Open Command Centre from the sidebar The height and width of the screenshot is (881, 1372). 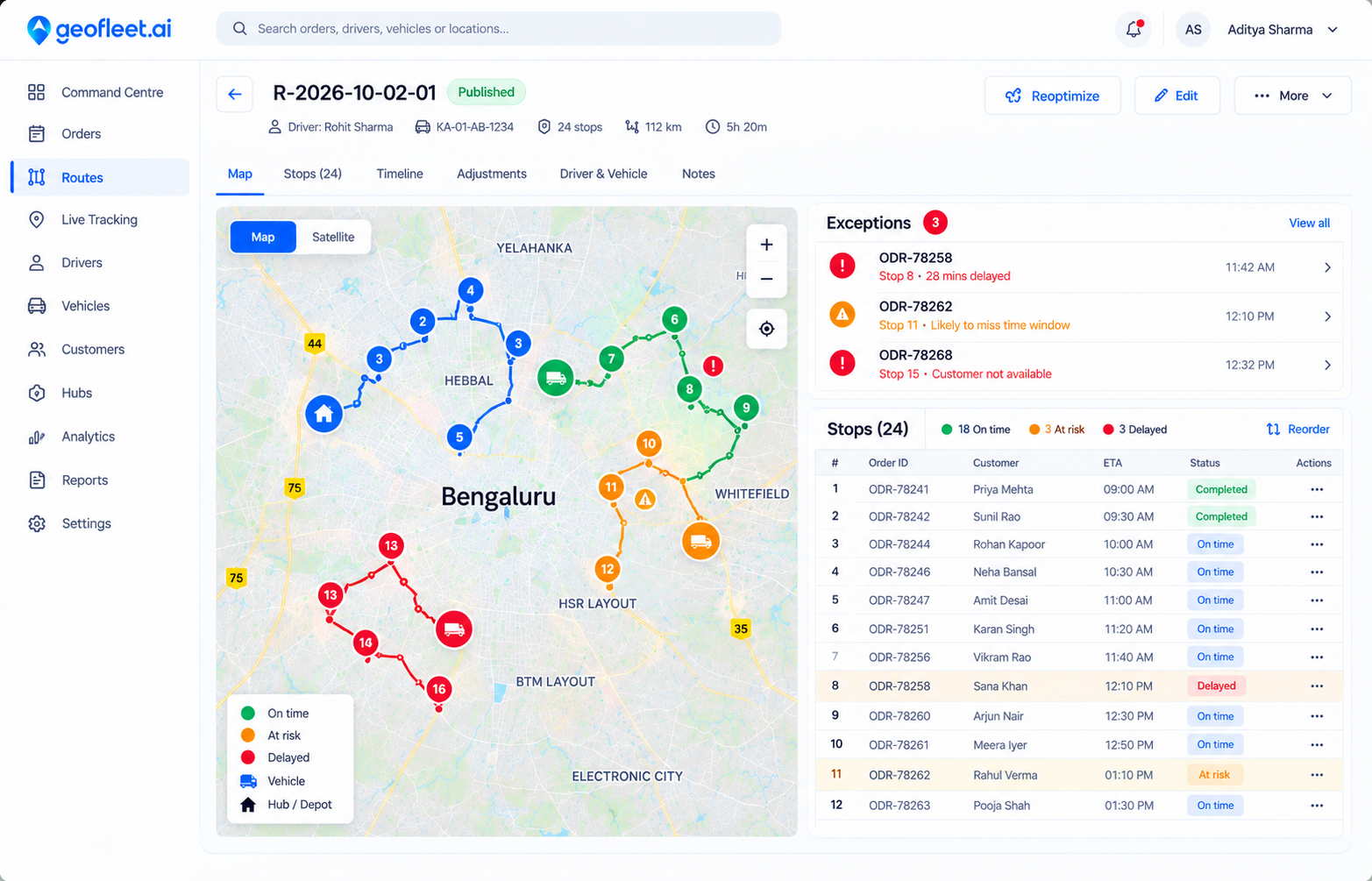tap(100, 92)
